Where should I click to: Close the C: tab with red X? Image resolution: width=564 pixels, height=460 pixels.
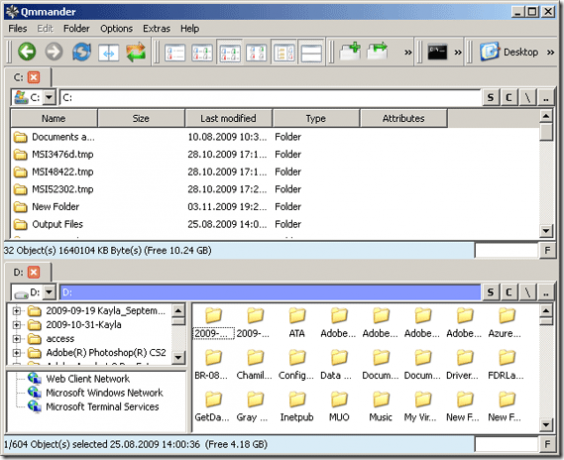(x=34, y=77)
